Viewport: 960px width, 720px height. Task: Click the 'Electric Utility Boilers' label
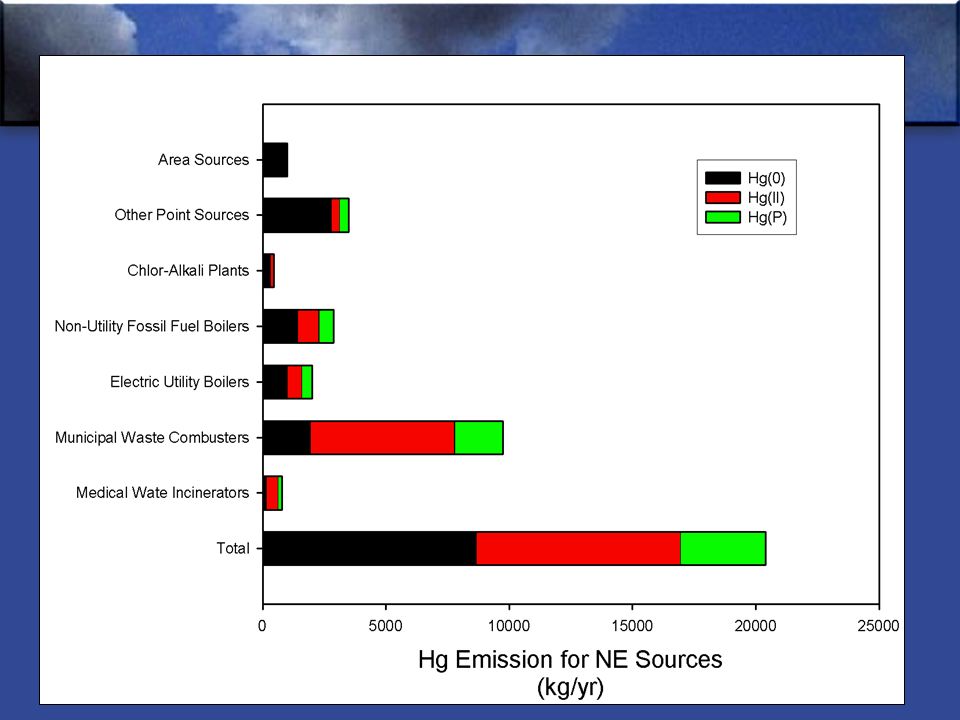tap(179, 382)
